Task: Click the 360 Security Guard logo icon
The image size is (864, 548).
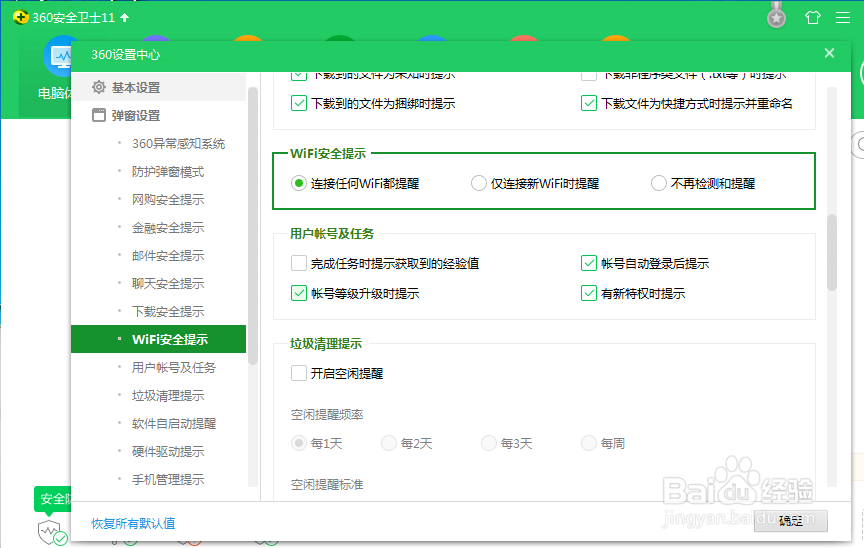Action: coord(20,18)
